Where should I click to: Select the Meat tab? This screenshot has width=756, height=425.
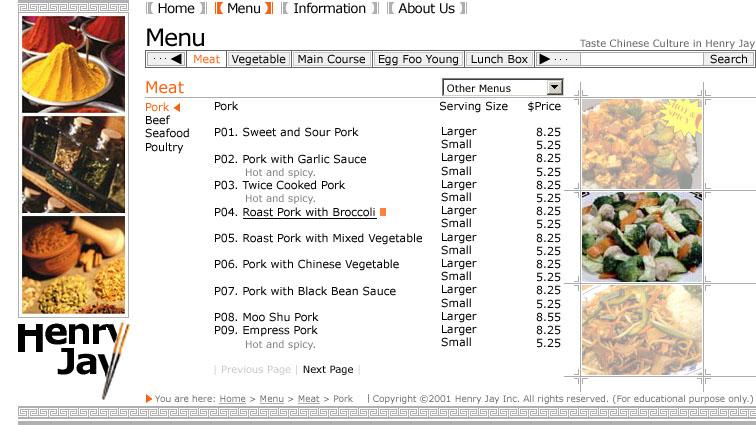pyautogui.click(x=206, y=59)
